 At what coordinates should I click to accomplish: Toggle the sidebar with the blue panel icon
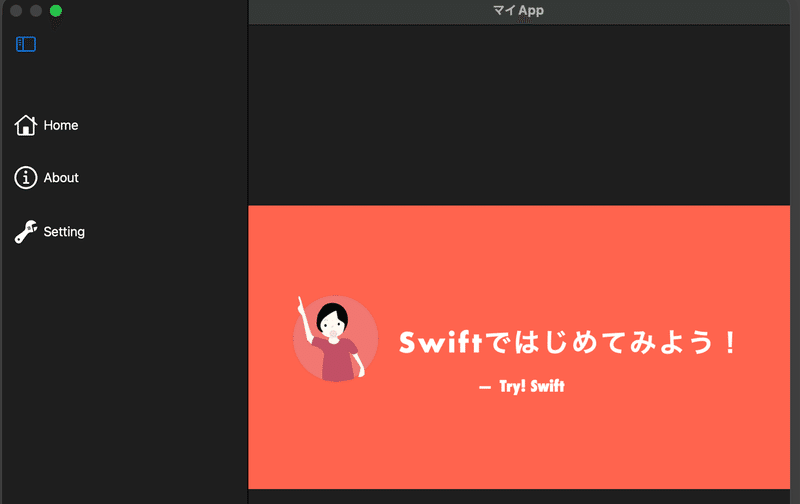(x=26, y=44)
